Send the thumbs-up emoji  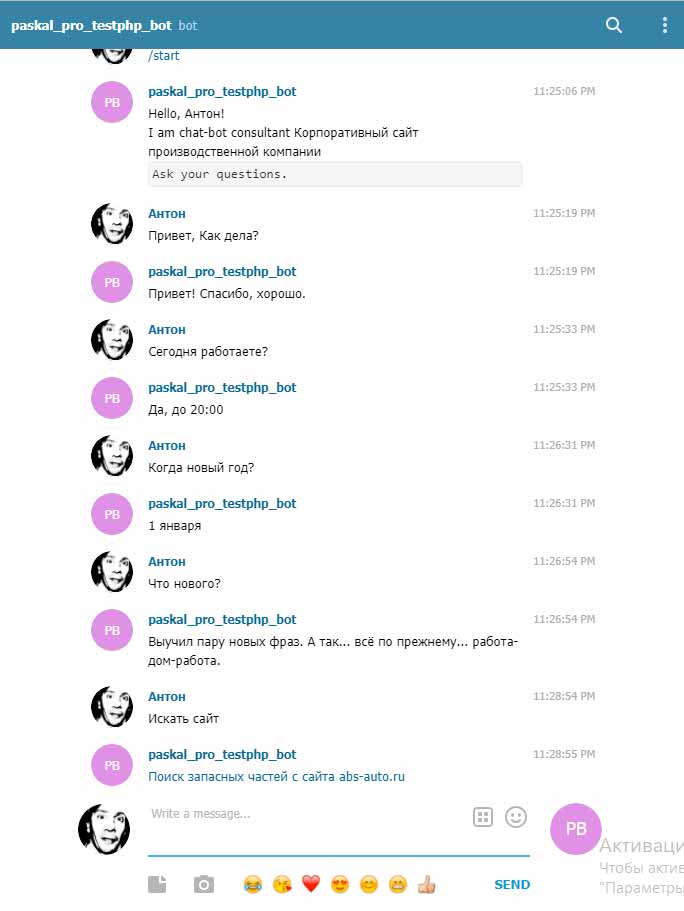click(x=428, y=884)
